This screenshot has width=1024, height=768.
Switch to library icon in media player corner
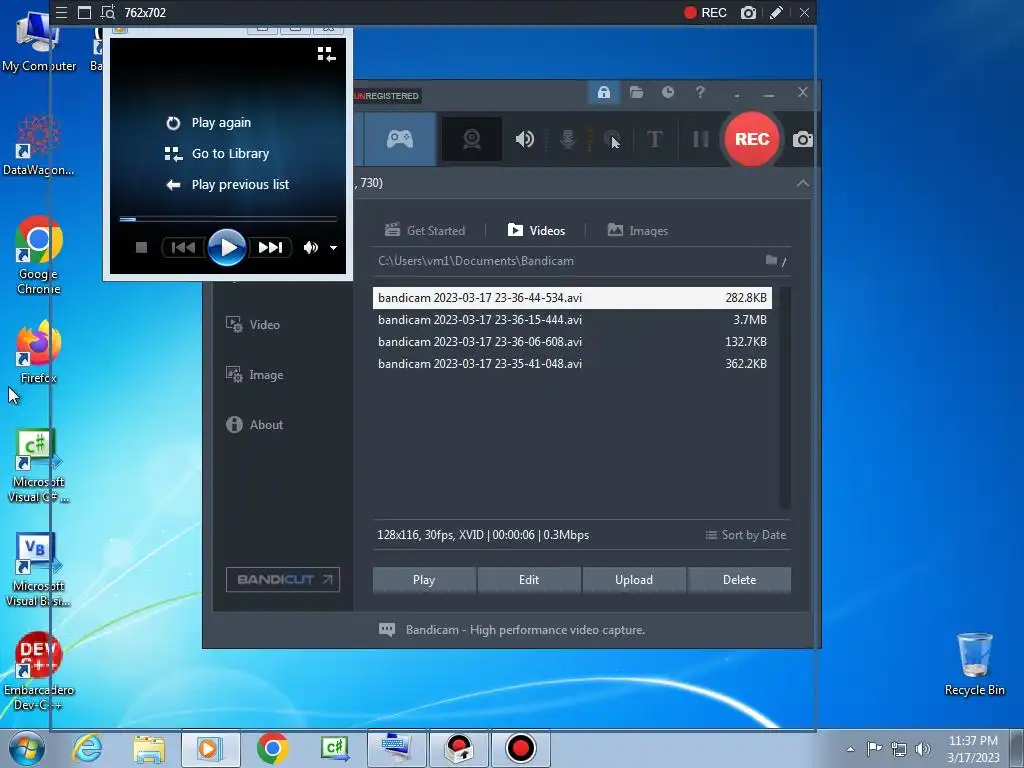[x=326, y=54]
